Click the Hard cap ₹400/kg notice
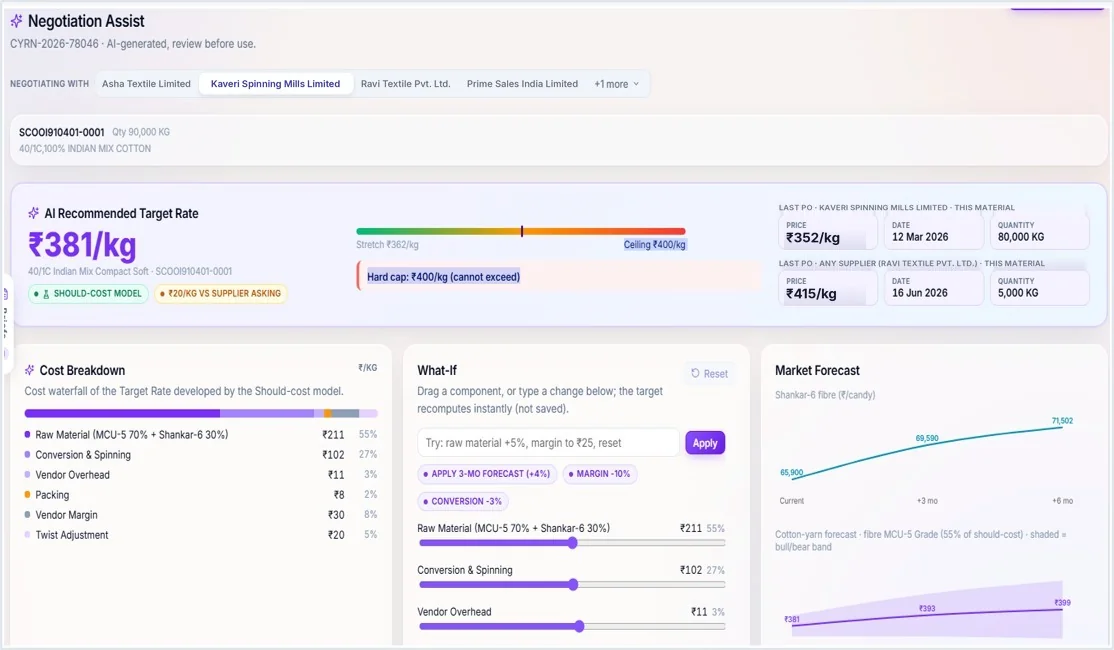The image size is (1114, 650). click(x=558, y=277)
